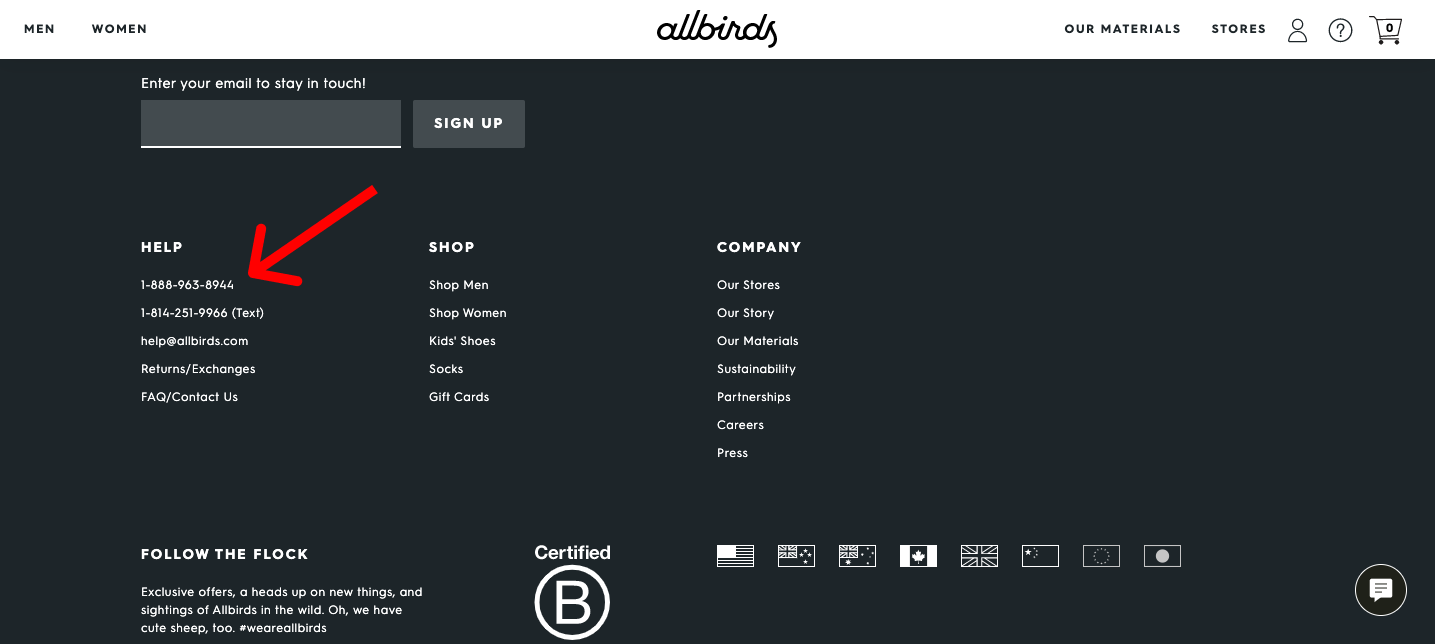Open the account profile icon

pyautogui.click(x=1297, y=30)
